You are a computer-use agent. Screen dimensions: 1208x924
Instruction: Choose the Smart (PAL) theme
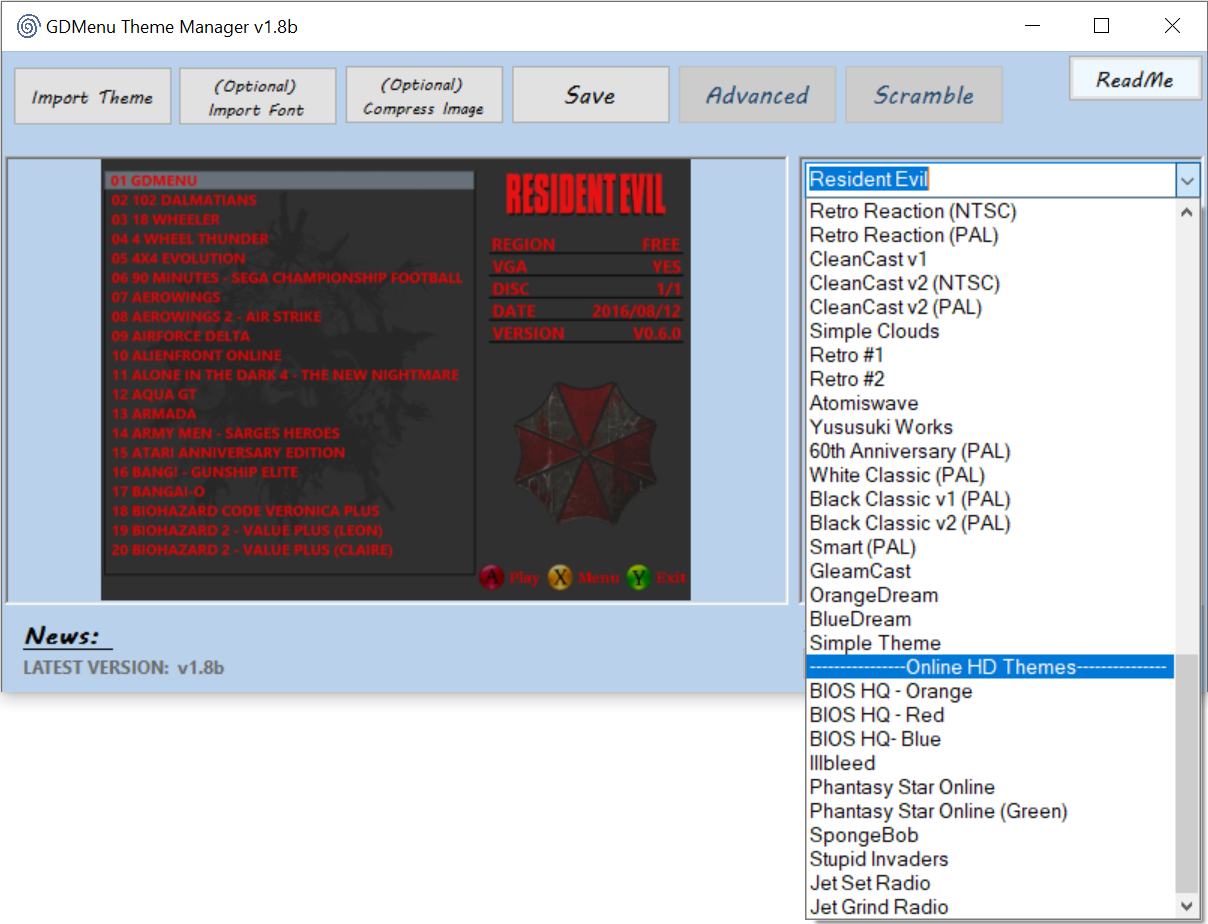tap(990, 547)
